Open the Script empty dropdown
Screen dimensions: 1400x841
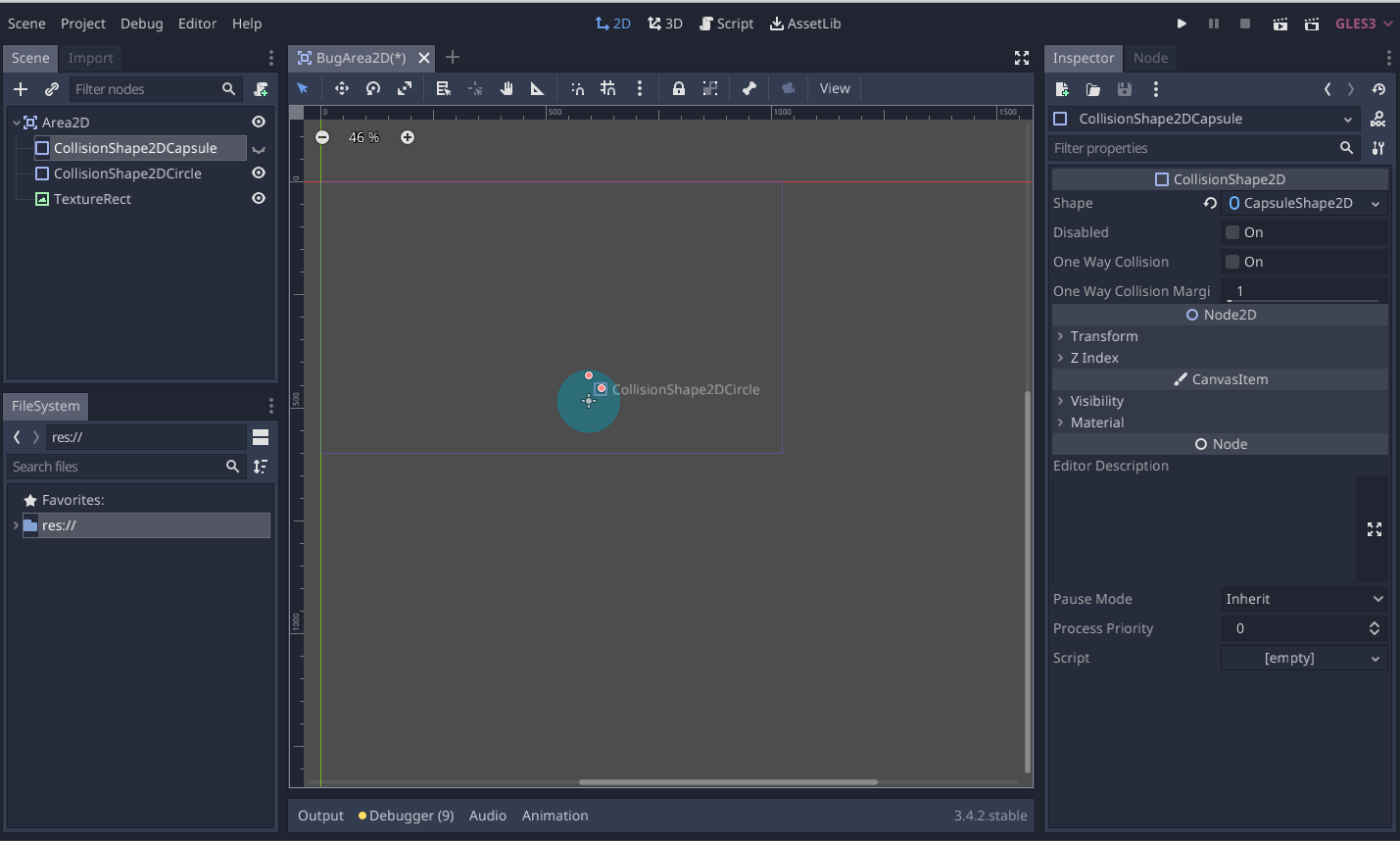(x=1304, y=658)
